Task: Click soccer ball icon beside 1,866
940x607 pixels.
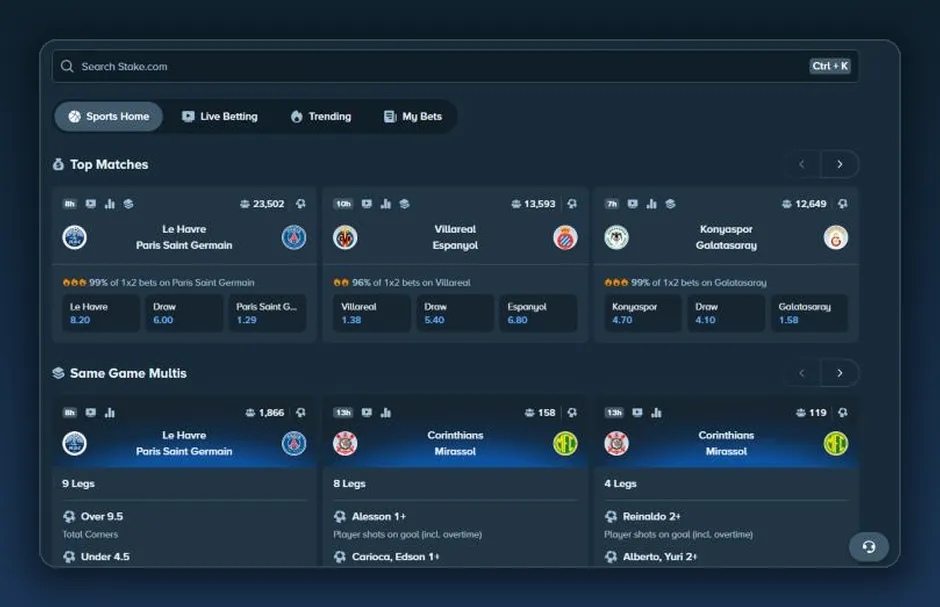Action: pyautogui.click(x=301, y=412)
